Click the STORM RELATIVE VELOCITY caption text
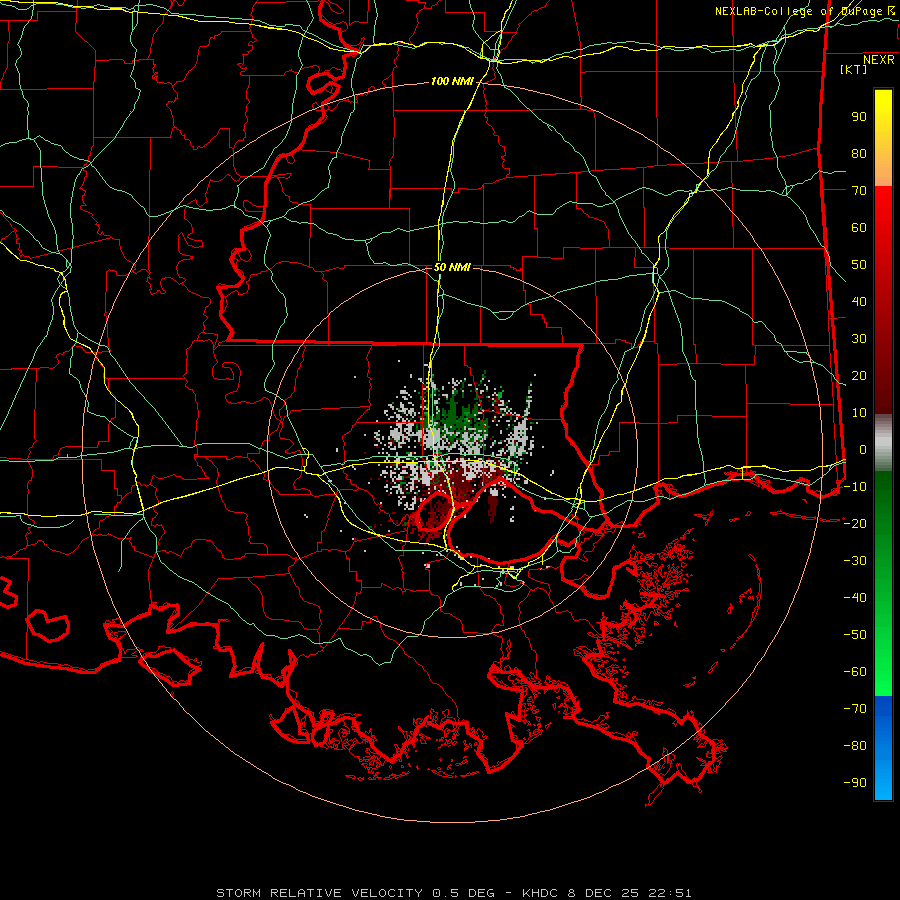Image resolution: width=900 pixels, height=900 pixels. [x=319, y=893]
